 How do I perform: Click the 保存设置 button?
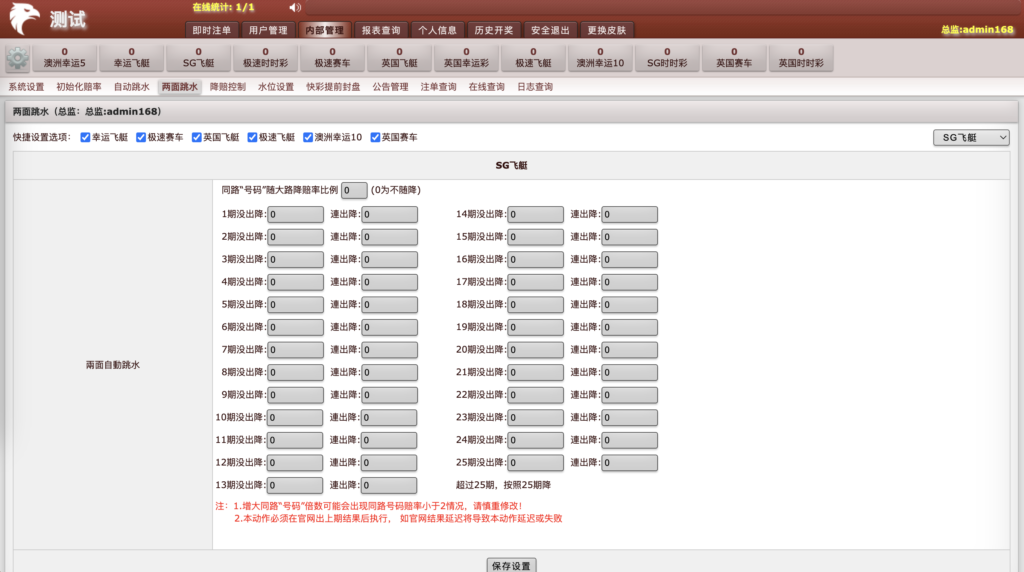(x=511, y=565)
